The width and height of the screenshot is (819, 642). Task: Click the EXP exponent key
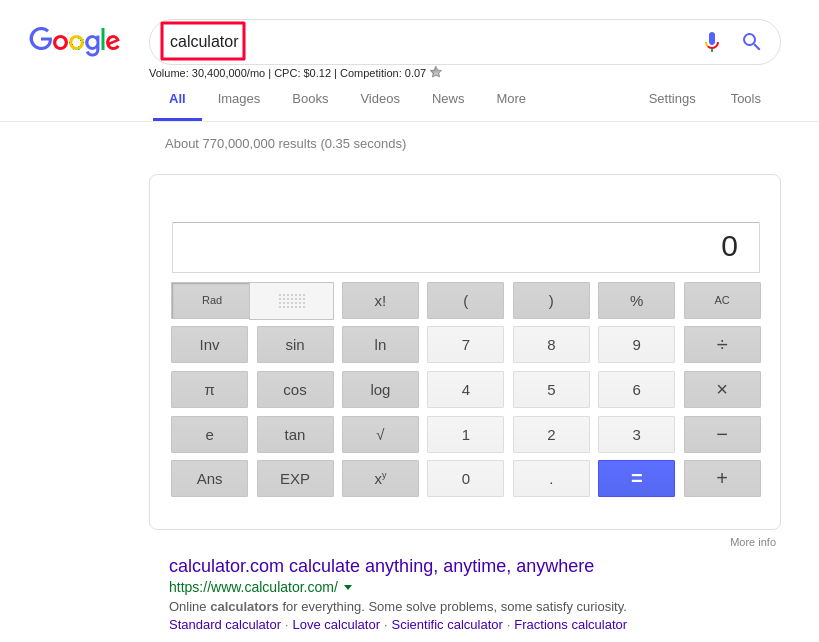pos(295,478)
